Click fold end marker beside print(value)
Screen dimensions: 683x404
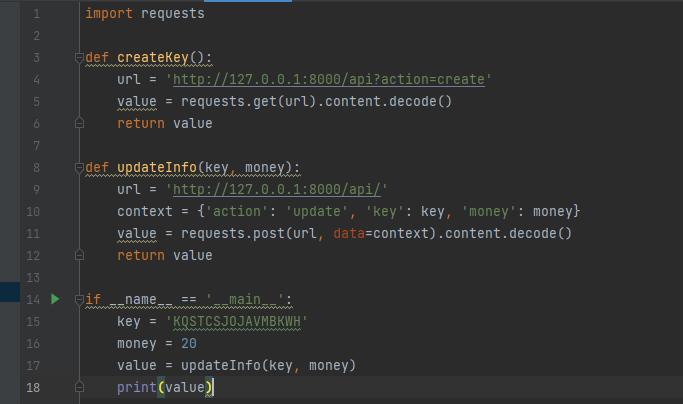click(79, 387)
